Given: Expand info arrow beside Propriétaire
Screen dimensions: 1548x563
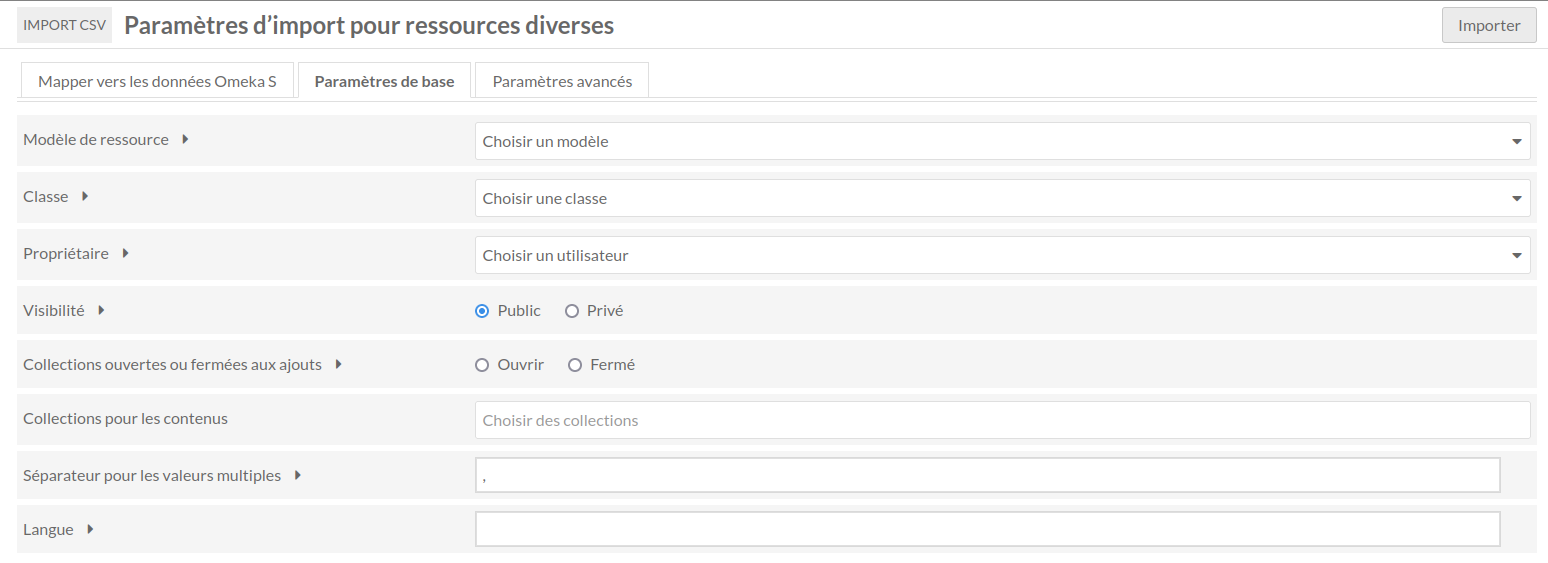Looking at the screenshot, I should [x=126, y=254].
